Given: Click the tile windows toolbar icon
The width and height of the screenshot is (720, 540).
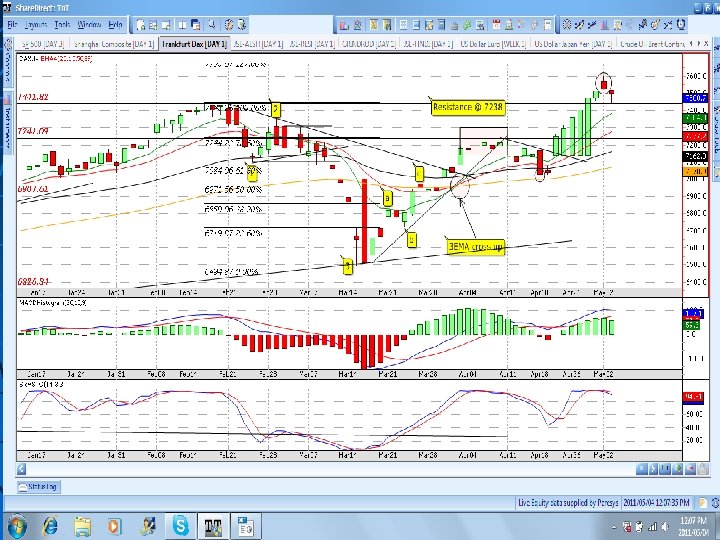Looking at the screenshot, I should point(183,25).
